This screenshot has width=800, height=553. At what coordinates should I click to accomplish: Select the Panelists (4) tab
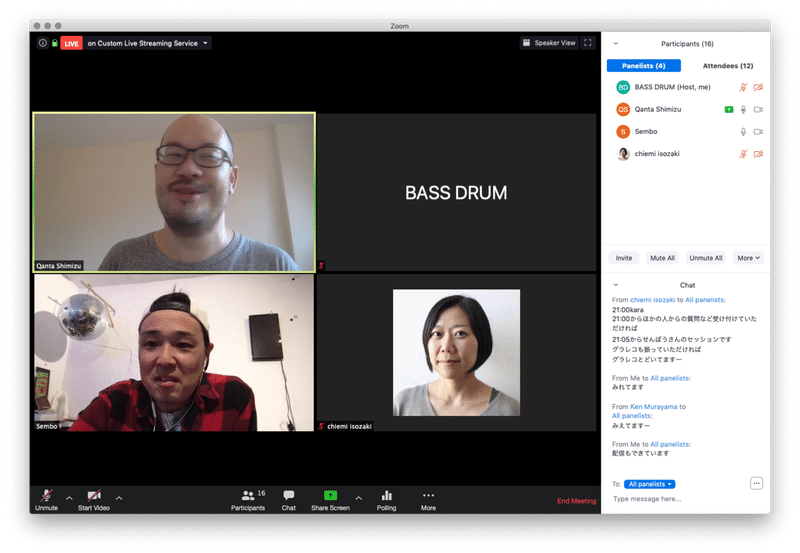click(x=643, y=66)
